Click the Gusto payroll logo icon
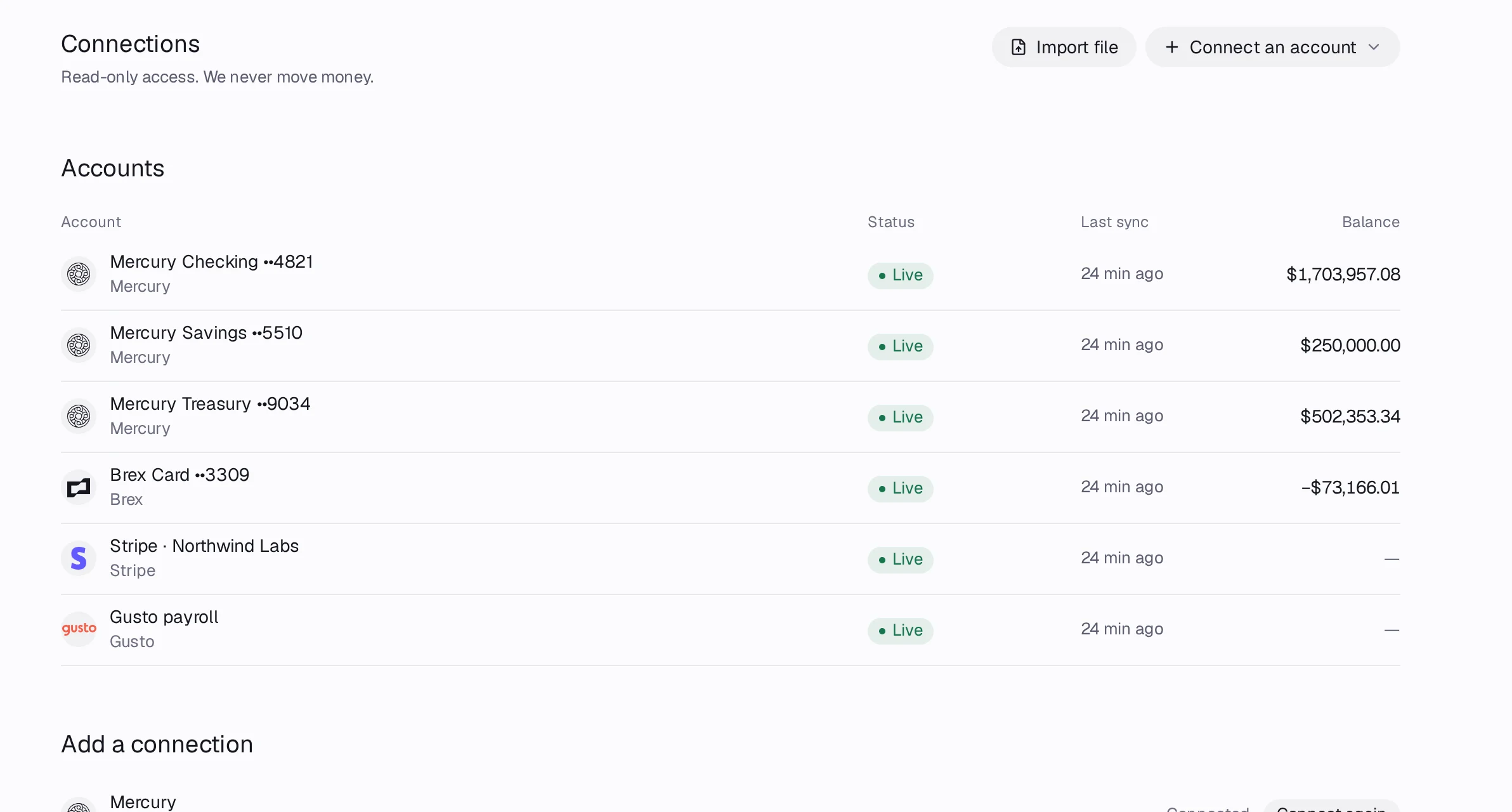The height and width of the screenshot is (812, 1512). tap(79, 629)
